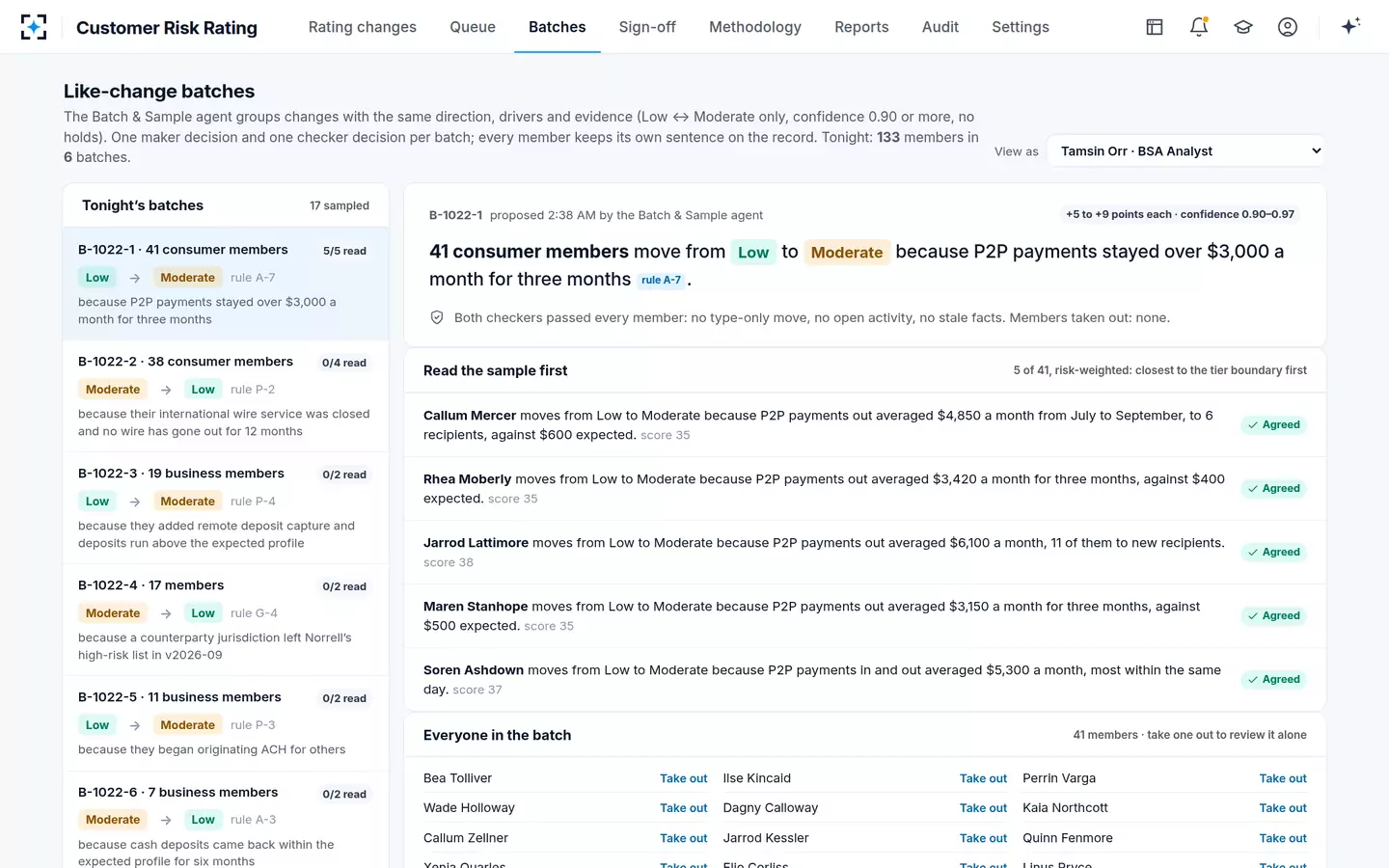Toggle Agreed on Maren Stanhope's sample
Screen dimensions: 1389x868
tap(1273, 616)
